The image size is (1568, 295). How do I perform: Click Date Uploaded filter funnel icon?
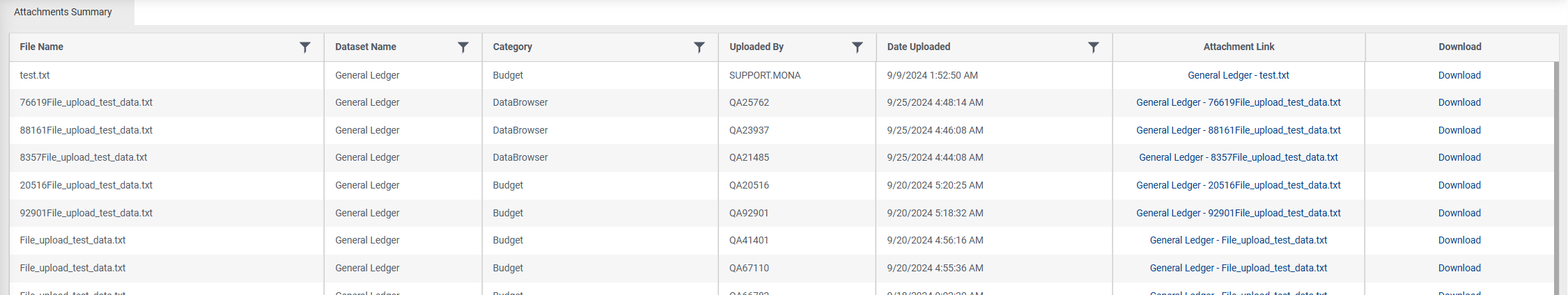click(x=1094, y=47)
